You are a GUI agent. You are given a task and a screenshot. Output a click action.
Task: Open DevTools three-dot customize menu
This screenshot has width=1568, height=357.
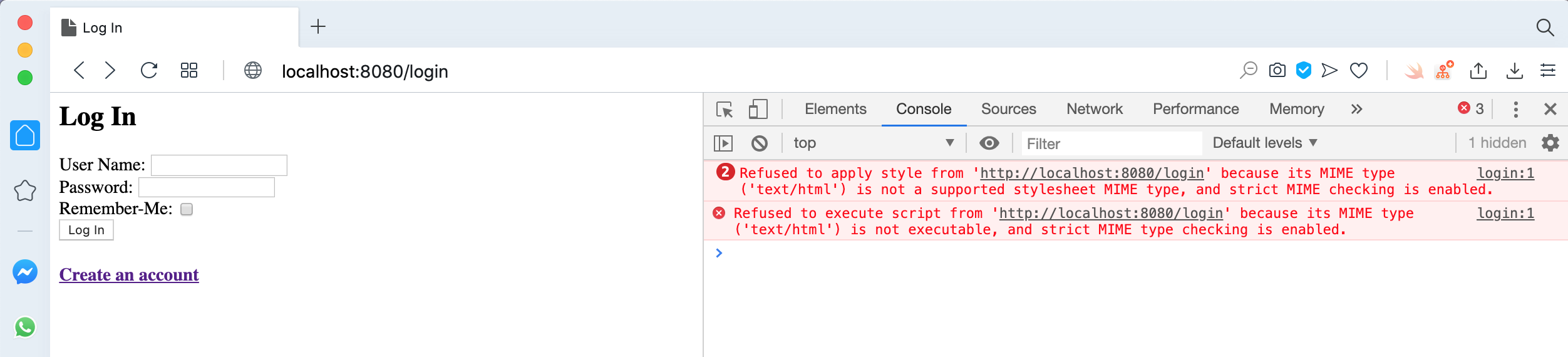pos(1516,109)
